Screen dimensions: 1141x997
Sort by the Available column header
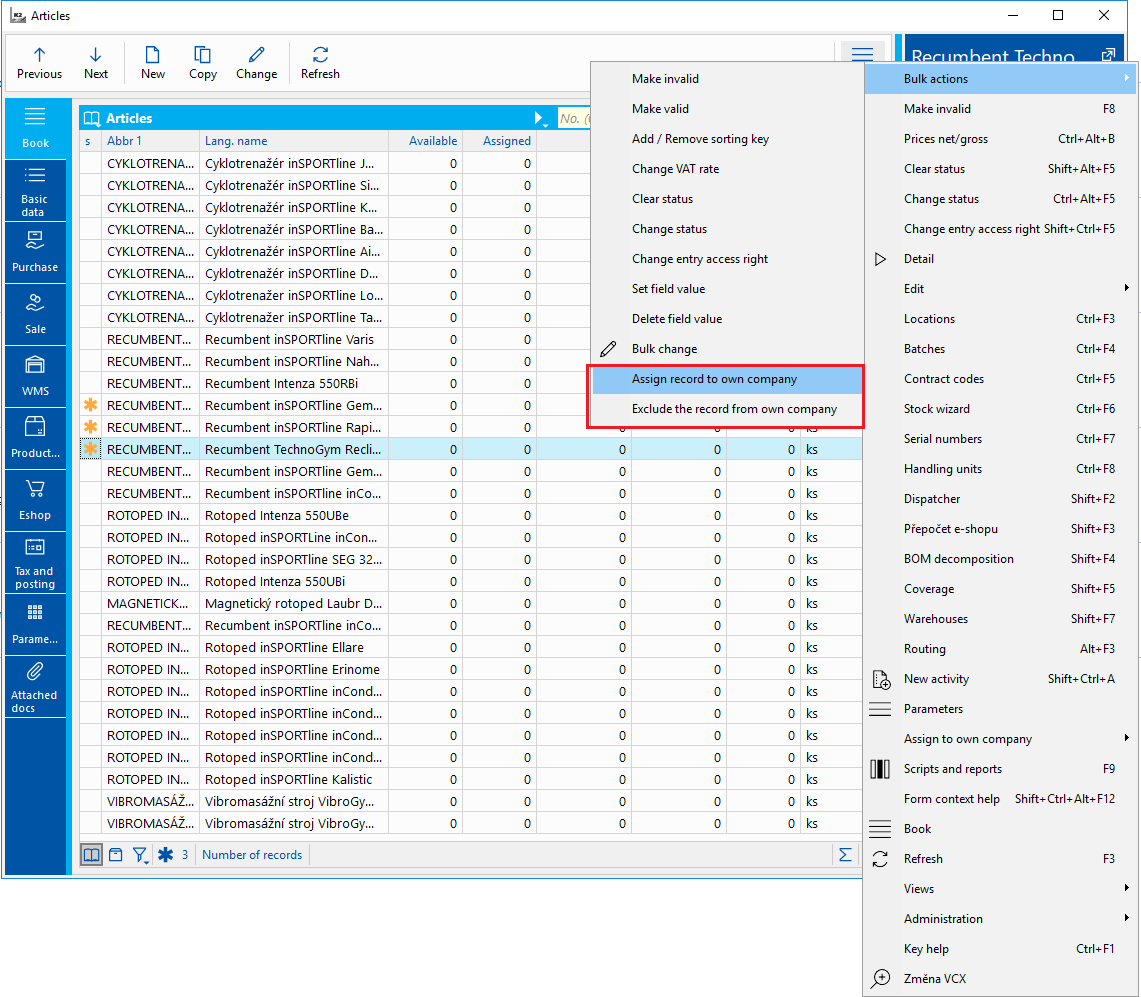(426, 140)
